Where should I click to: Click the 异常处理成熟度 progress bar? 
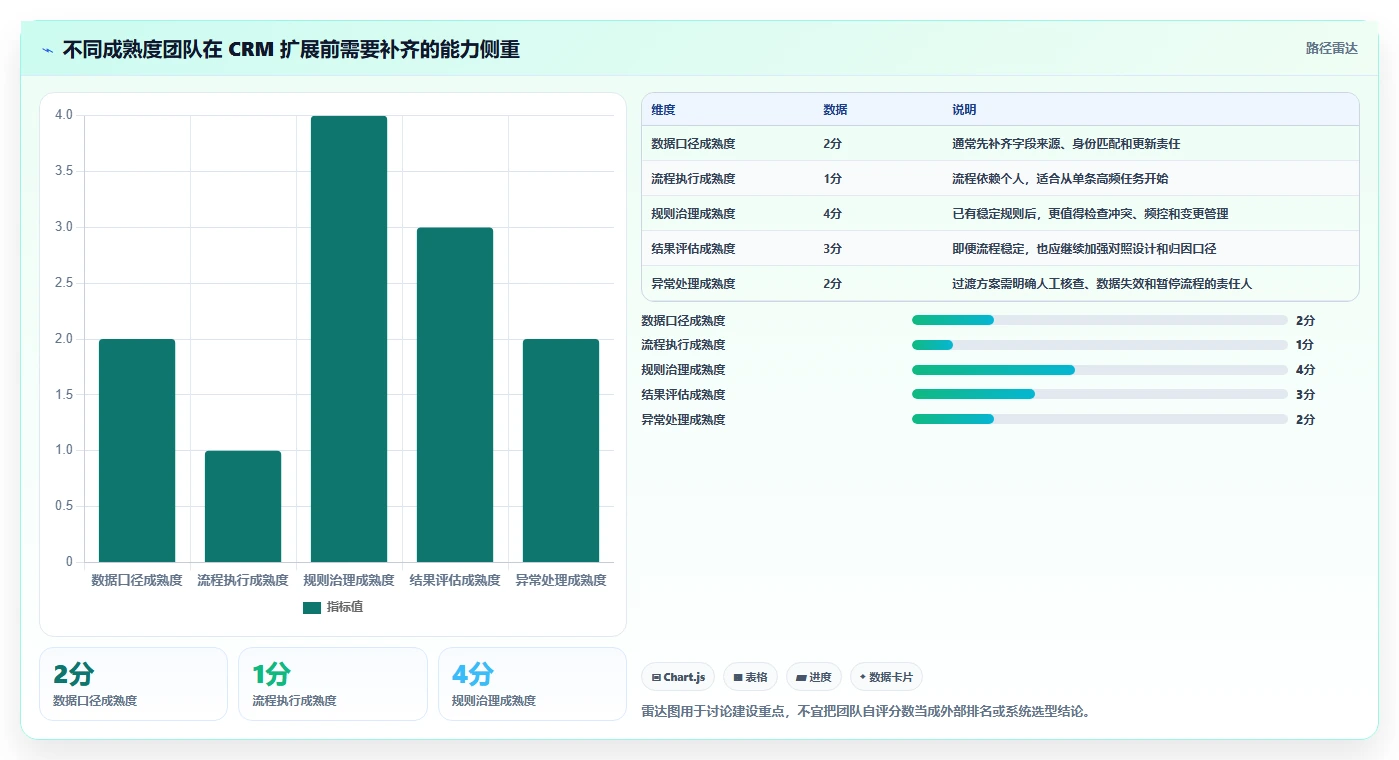1100,419
